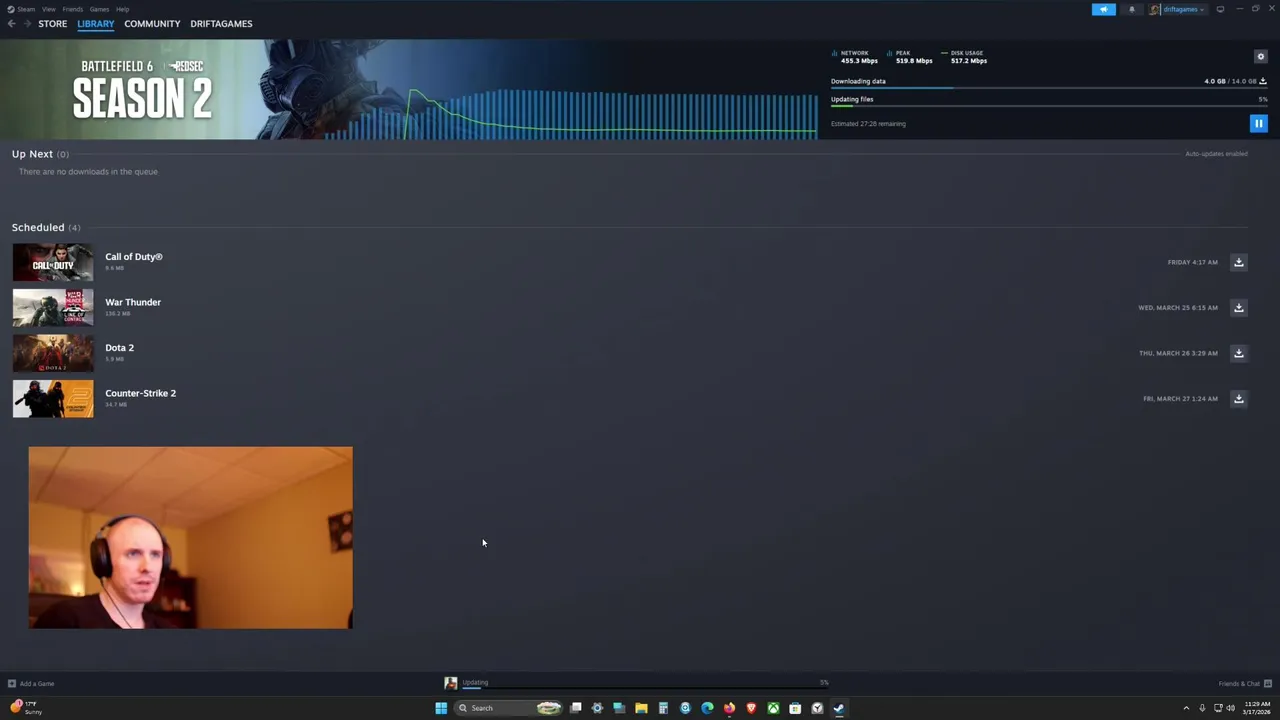This screenshot has height=720, width=1280.
Task: Pause the Battlefield 6 download
Action: point(1258,123)
